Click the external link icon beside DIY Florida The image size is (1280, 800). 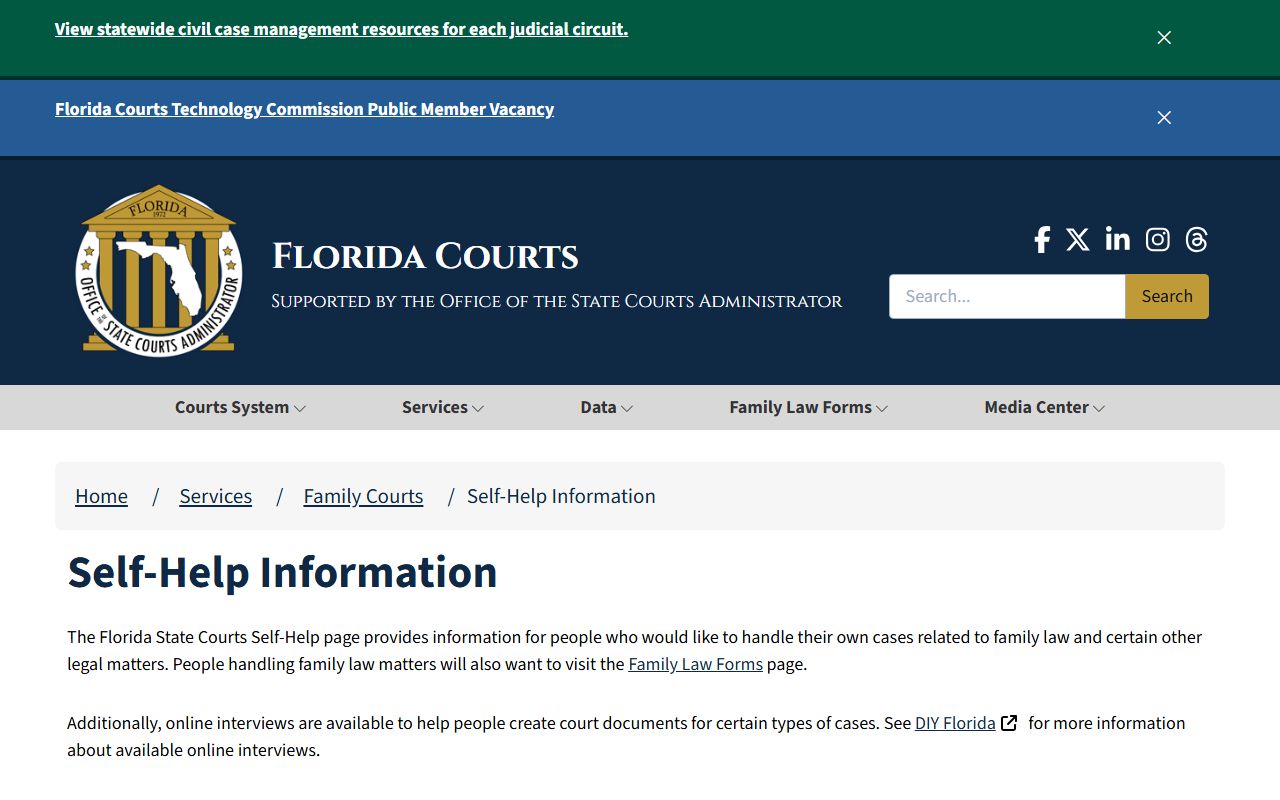[x=1010, y=723]
